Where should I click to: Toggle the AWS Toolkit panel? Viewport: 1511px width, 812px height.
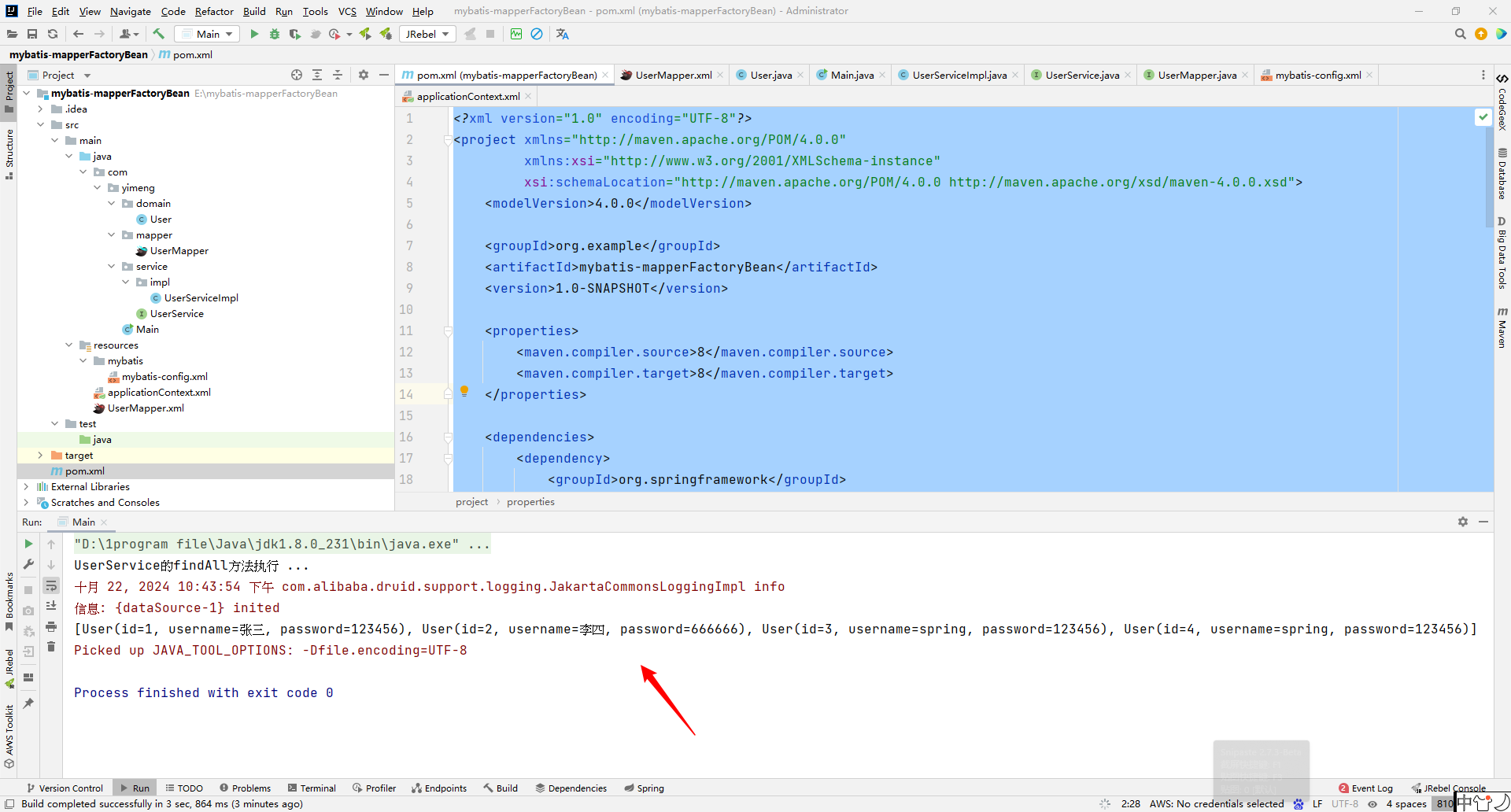[9, 736]
